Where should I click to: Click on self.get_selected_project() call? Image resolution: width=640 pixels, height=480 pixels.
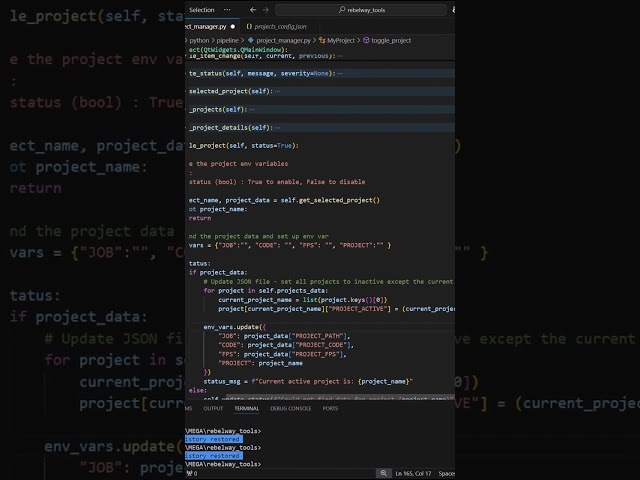[330, 200]
